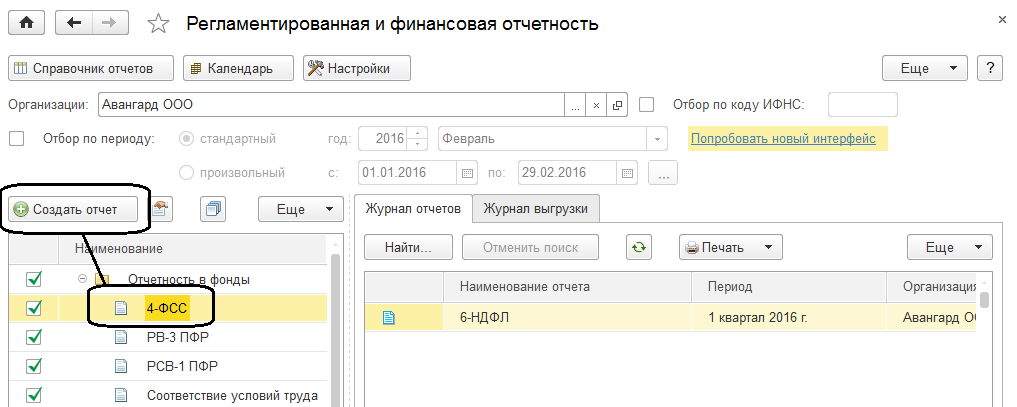Select the 'Журнал отчетов' tab
The image size is (1017, 407).
413,209
